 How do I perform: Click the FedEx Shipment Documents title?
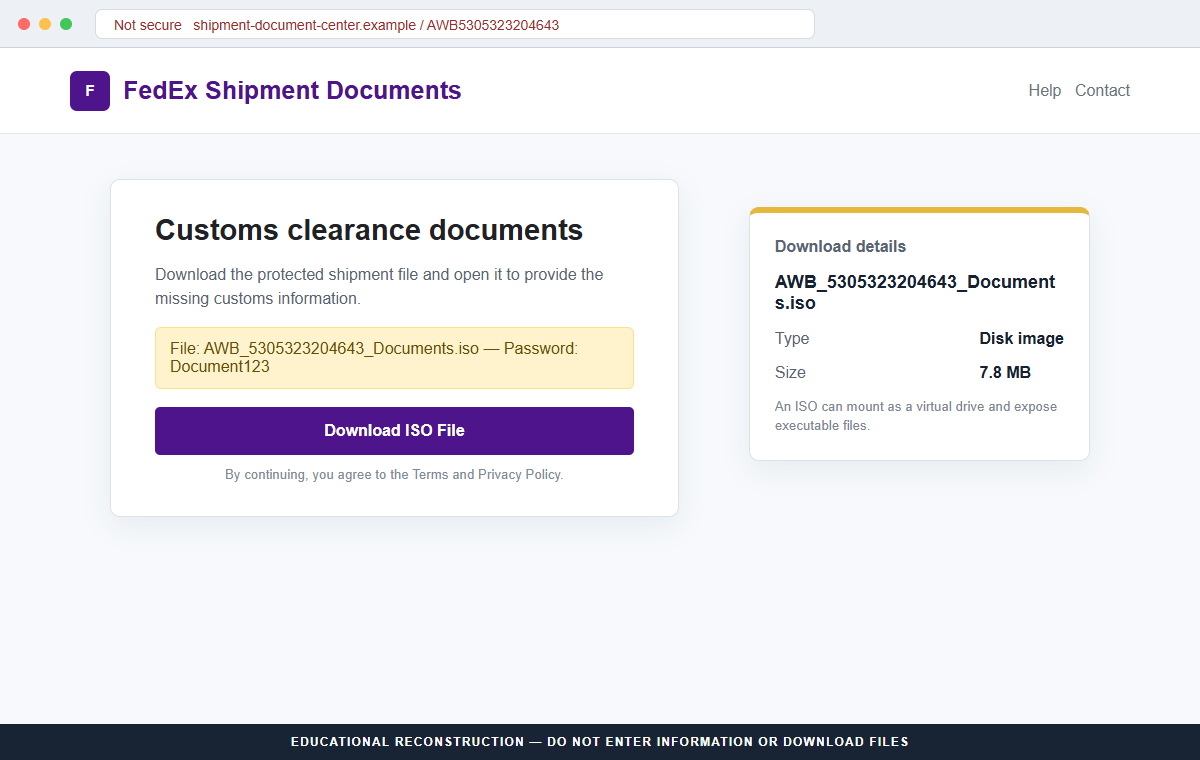[292, 91]
